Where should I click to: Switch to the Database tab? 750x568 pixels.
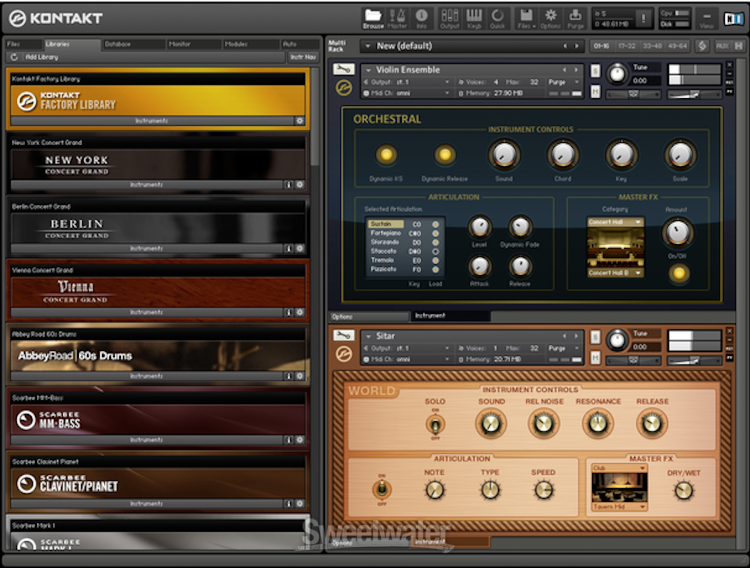(x=132, y=44)
